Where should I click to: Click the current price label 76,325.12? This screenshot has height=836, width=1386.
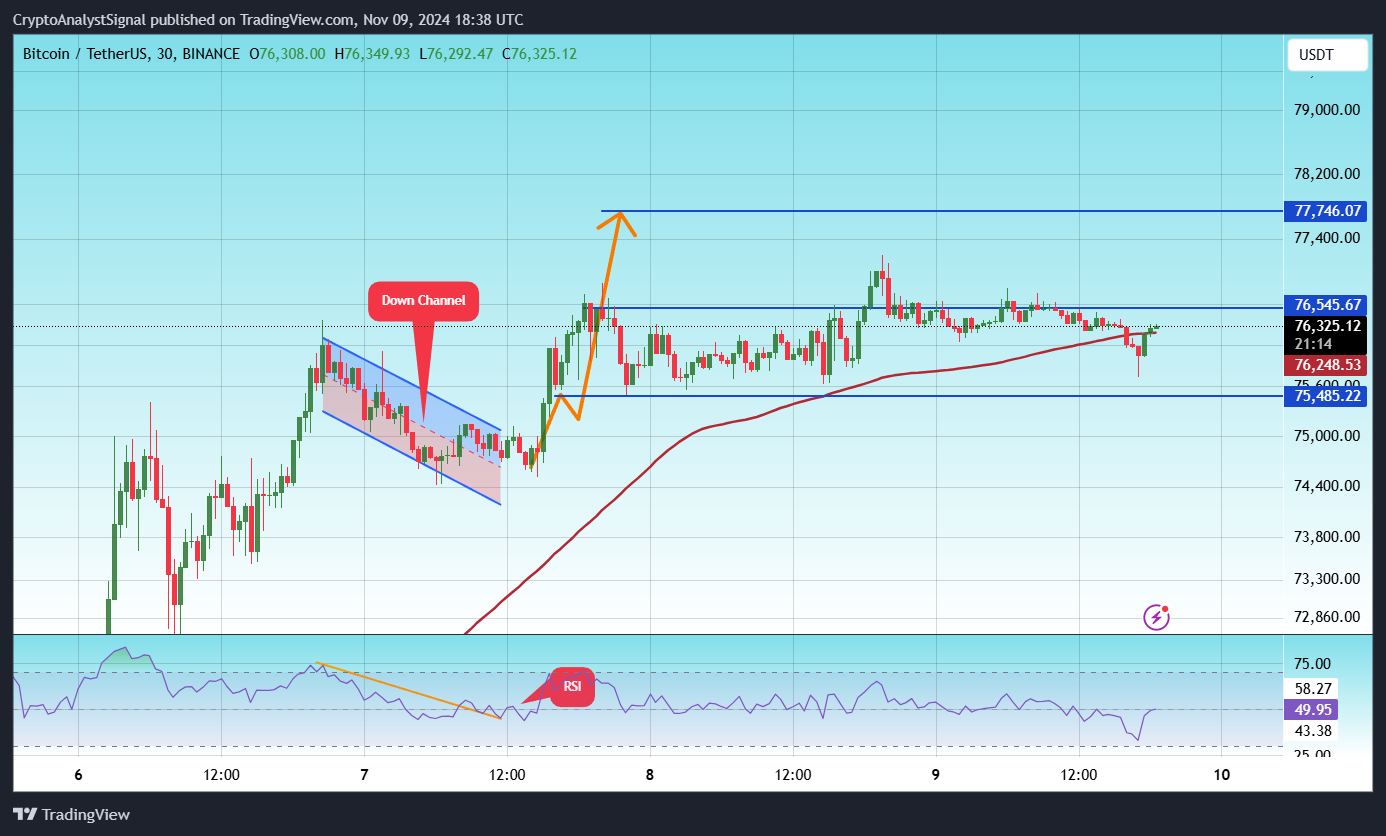tap(1327, 325)
